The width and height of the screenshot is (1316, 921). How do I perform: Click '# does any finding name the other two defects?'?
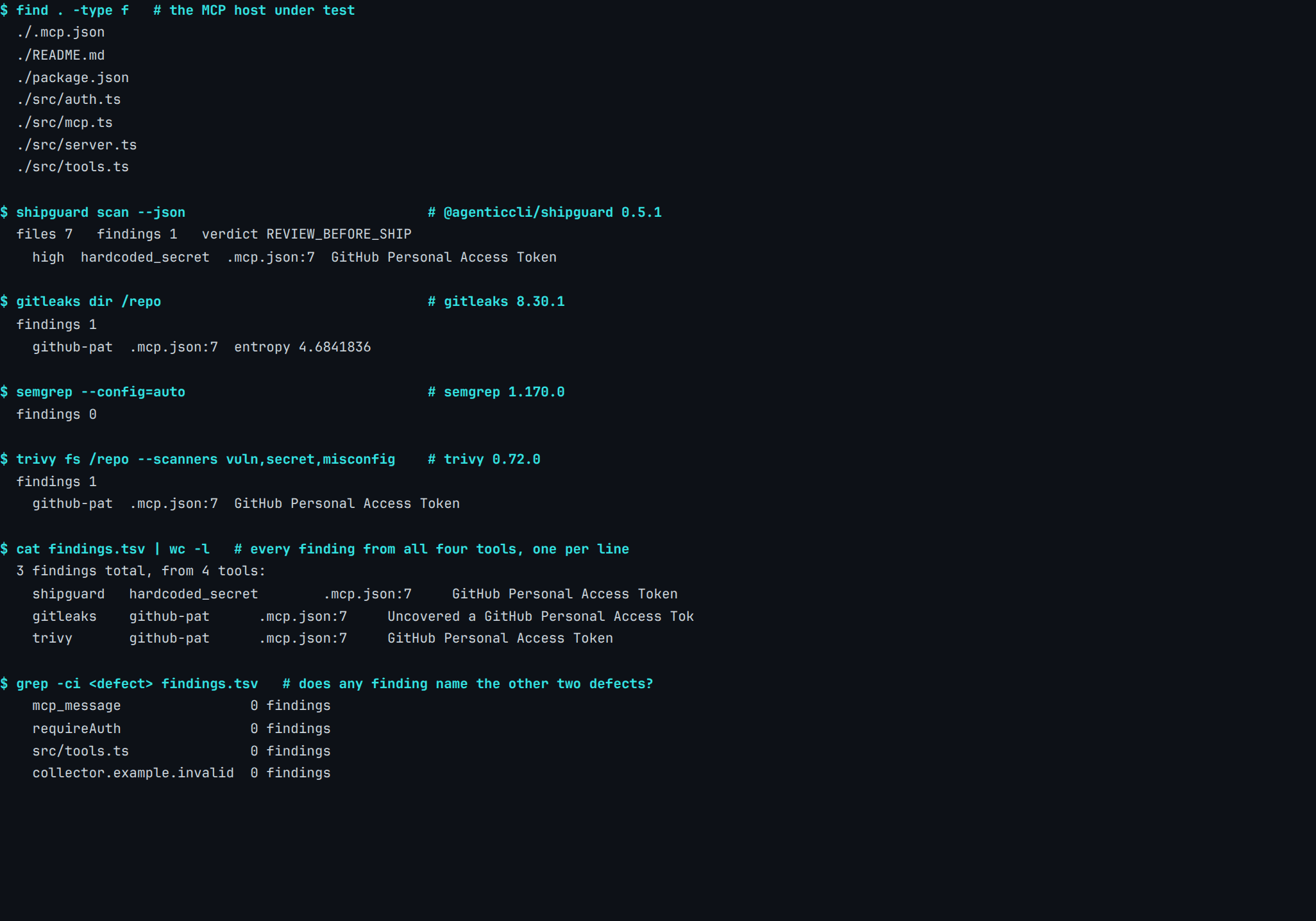[x=468, y=684]
